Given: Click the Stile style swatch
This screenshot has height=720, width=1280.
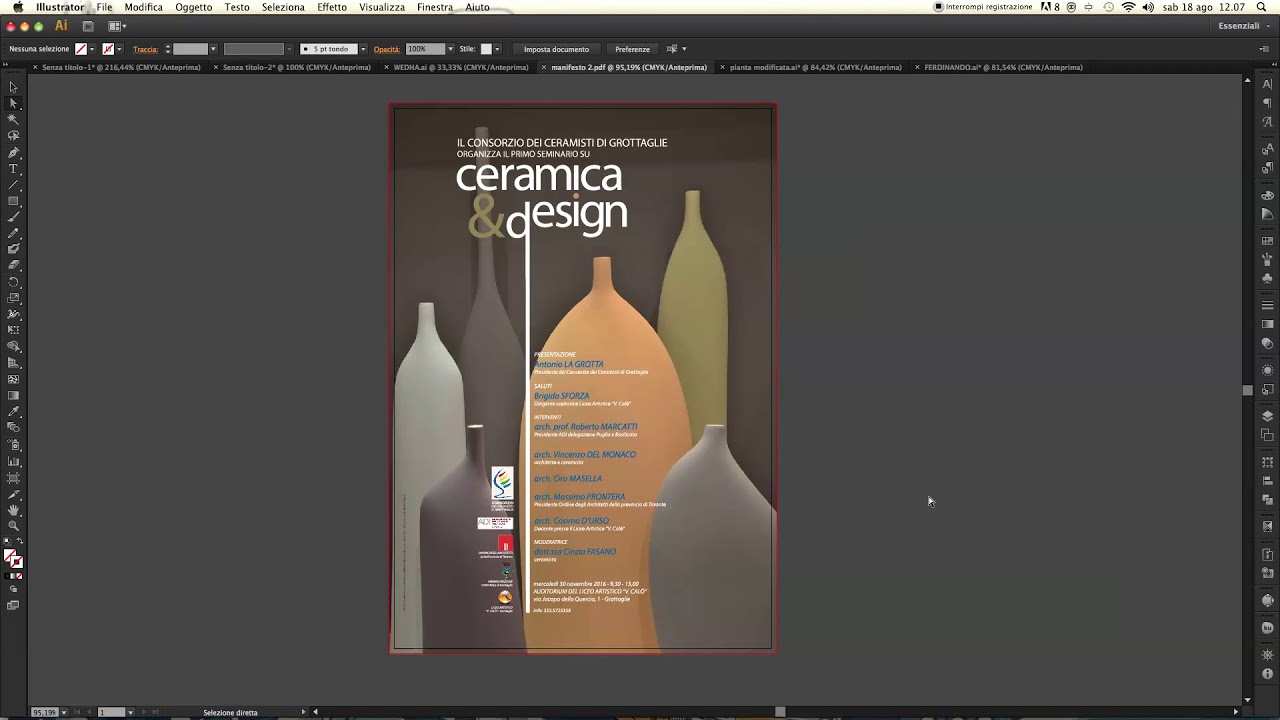Looking at the screenshot, I should (x=486, y=49).
